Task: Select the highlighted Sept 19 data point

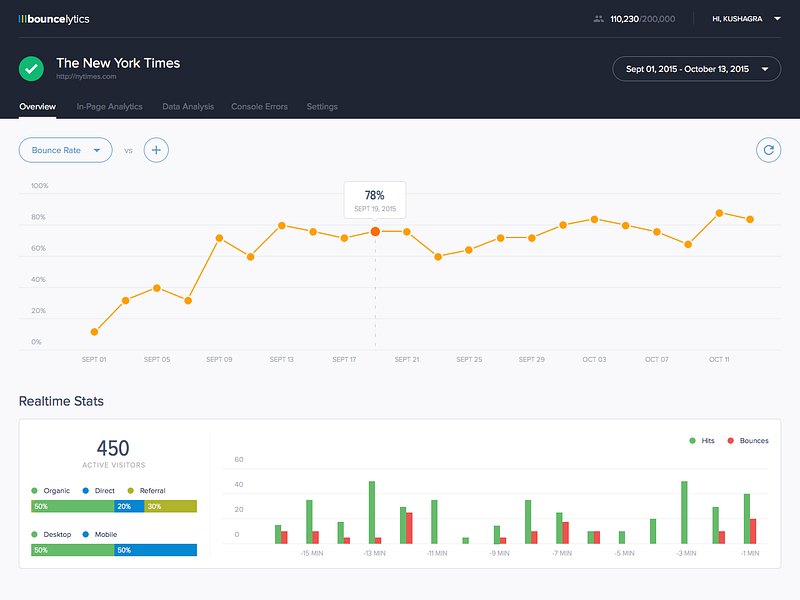Action: coord(375,231)
